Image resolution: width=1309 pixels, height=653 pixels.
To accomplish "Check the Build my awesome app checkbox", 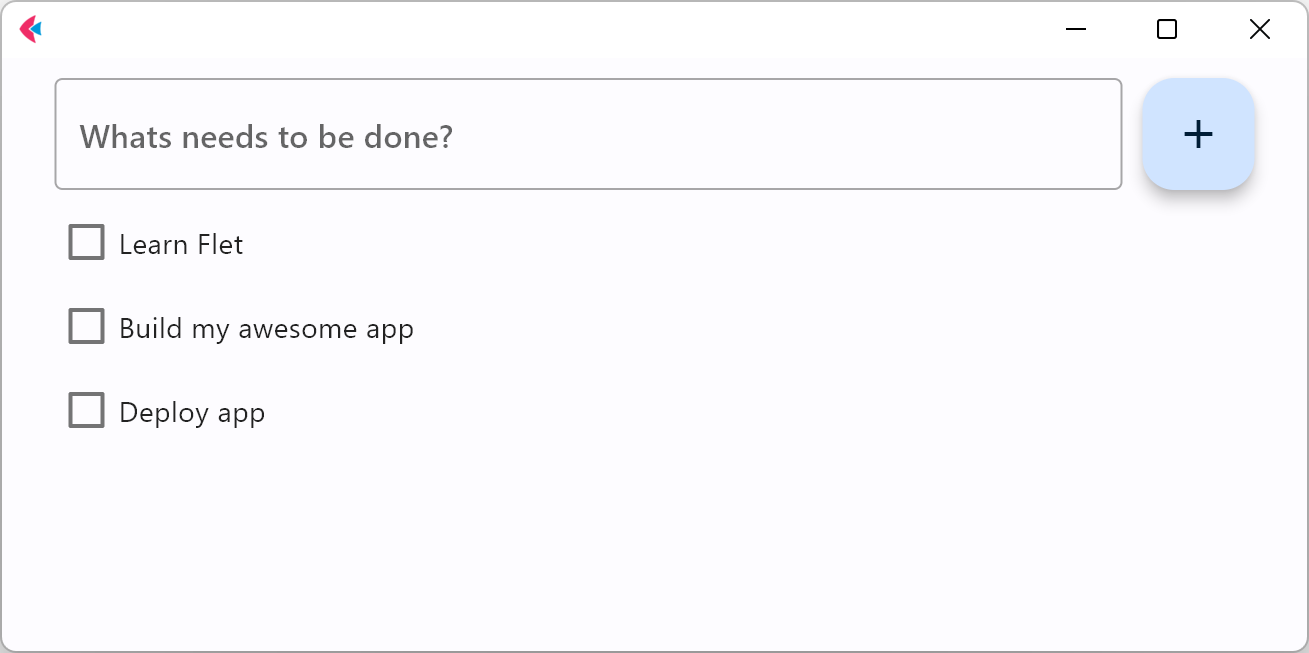I will [86, 326].
